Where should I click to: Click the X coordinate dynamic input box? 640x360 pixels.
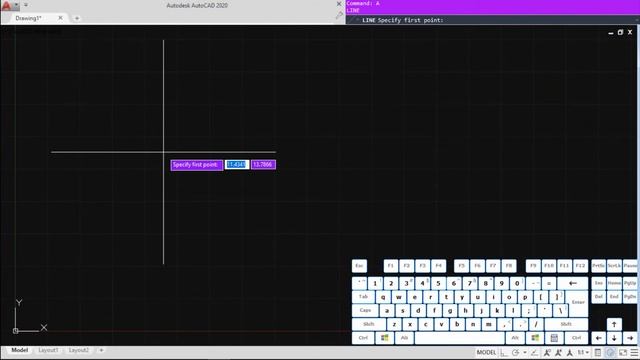click(x=237, y=164)
